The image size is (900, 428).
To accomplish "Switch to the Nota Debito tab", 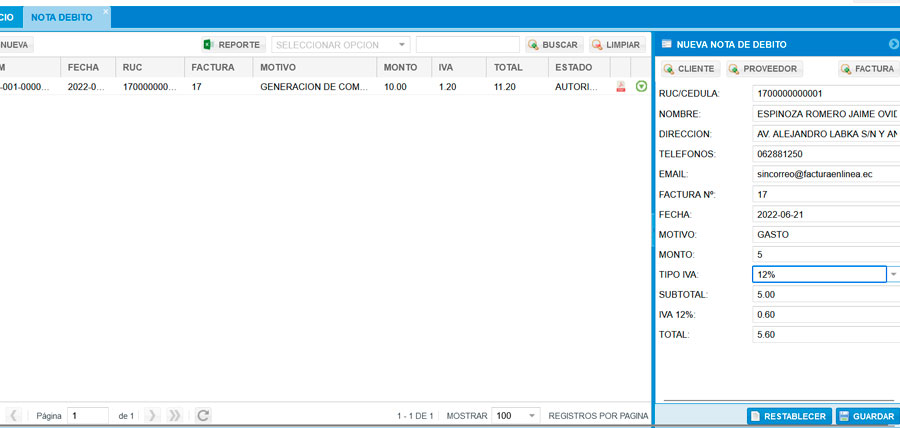I will [x=62, y=18].
